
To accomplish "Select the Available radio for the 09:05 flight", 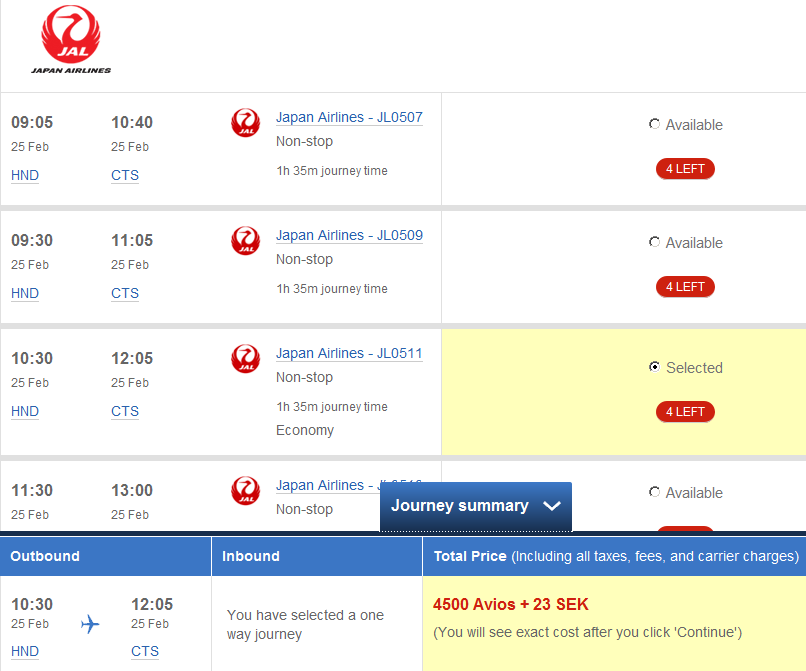I will [x=654, y=124].
